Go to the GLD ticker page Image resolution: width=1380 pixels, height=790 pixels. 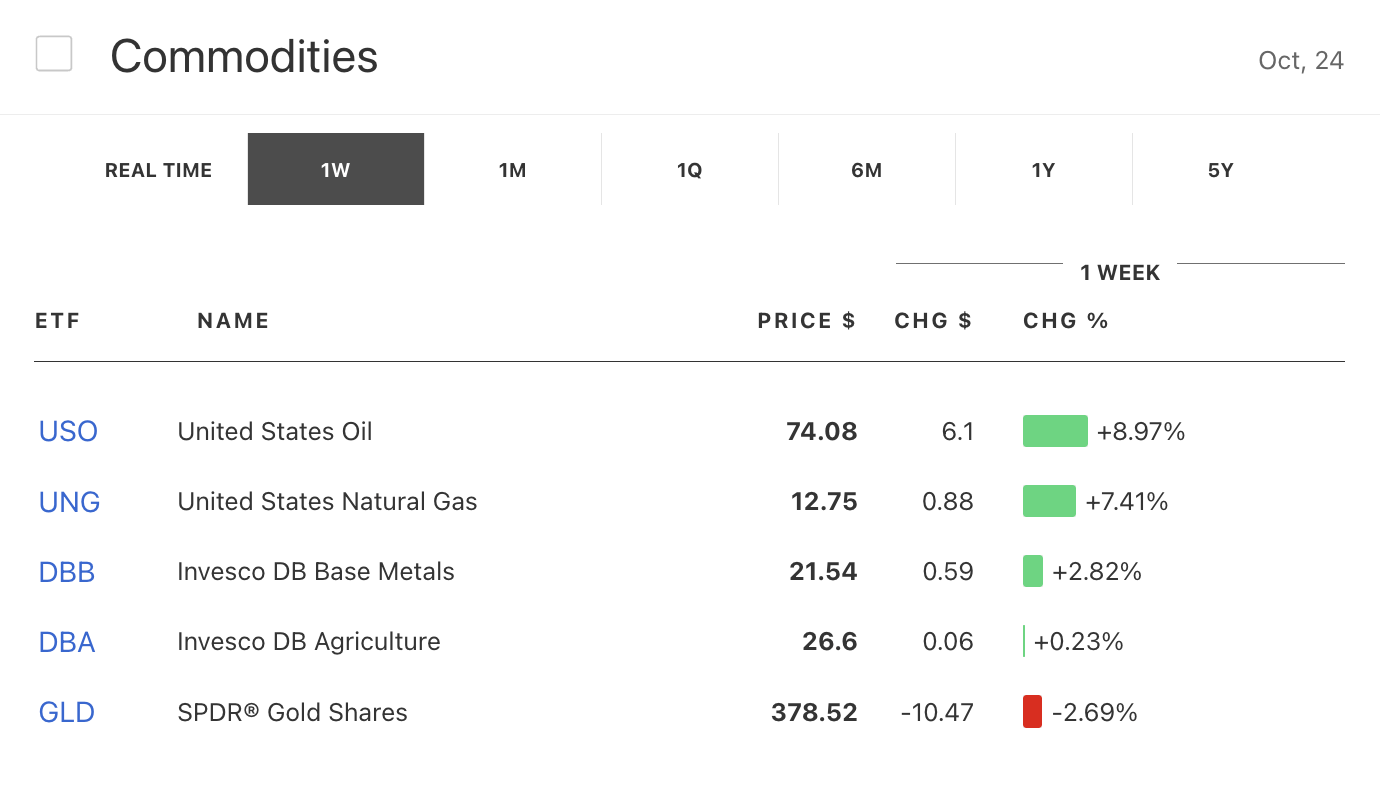(67, 713)
